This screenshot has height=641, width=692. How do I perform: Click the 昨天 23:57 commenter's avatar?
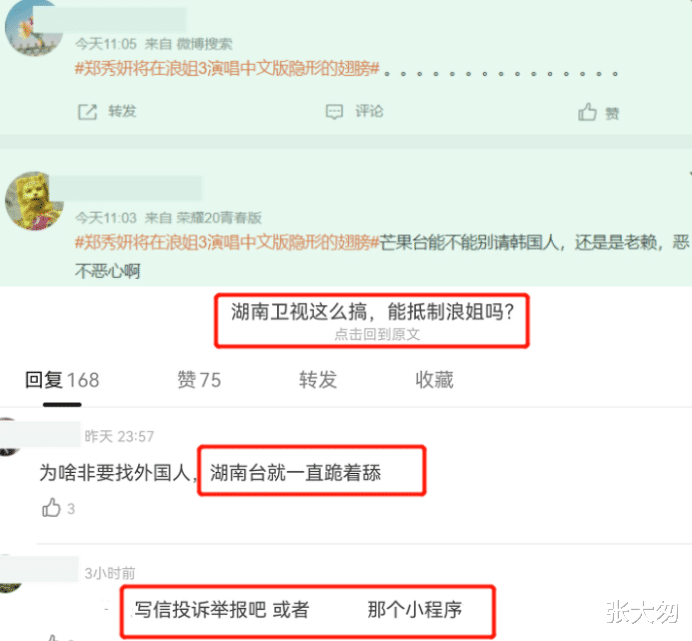pos(9,437)
